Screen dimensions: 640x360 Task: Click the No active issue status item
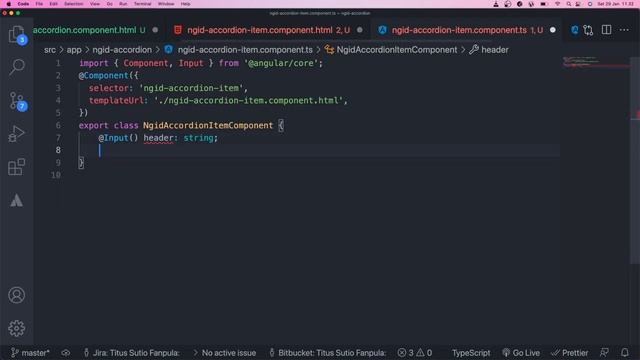click(x=224, y=353)
